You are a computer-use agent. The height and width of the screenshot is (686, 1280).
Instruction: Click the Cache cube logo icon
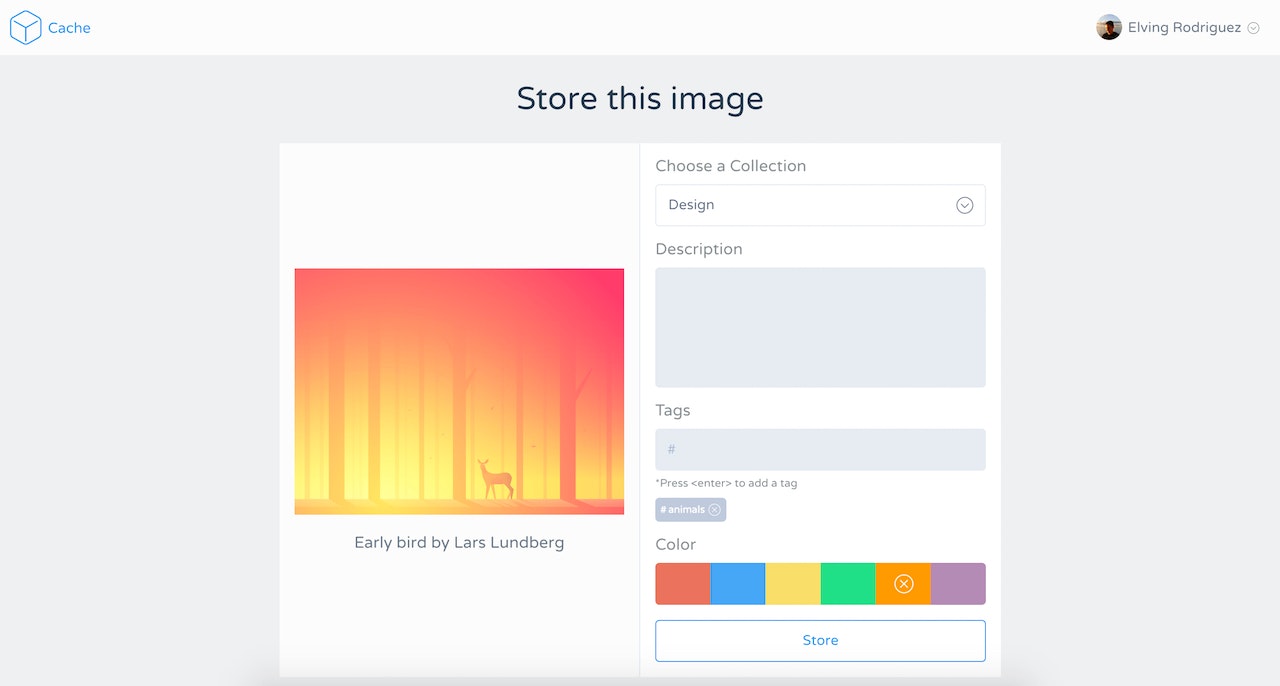[25, 28]
